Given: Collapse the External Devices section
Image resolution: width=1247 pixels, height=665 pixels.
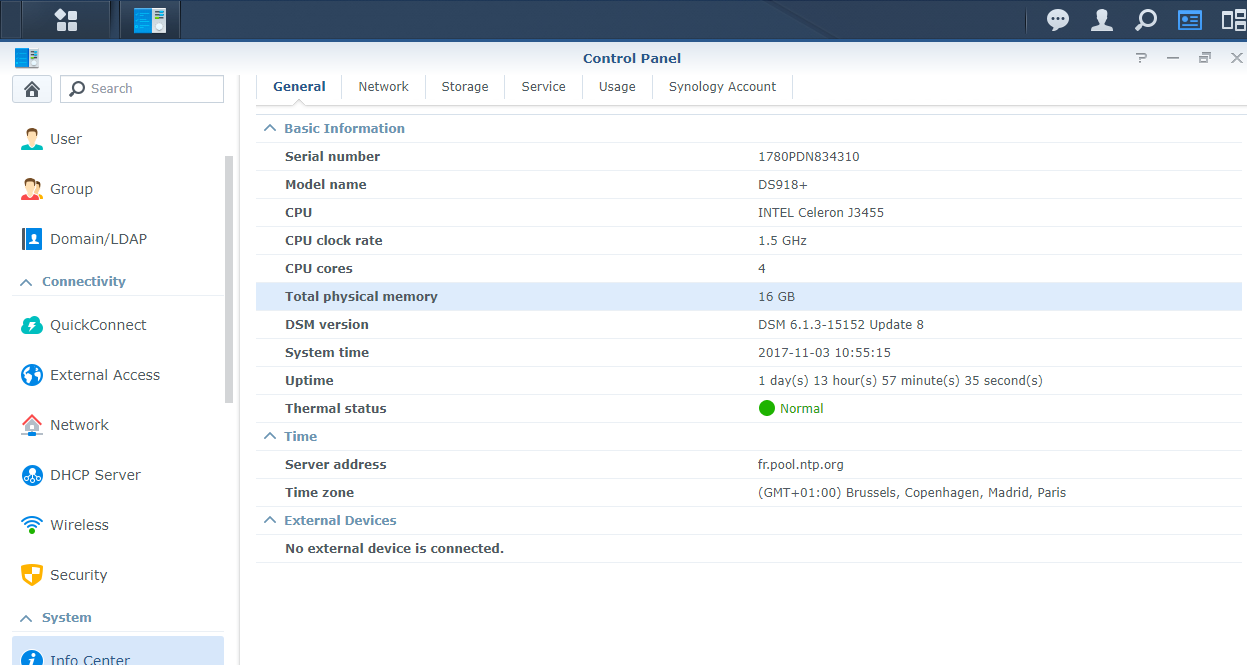Looking at the screenshot, I should click(269, 520).
